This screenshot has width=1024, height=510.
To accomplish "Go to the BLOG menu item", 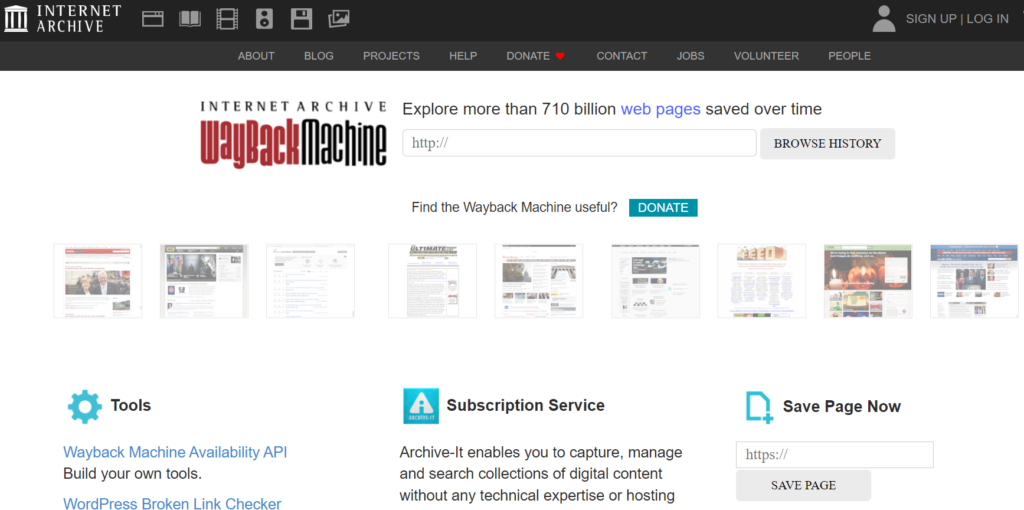I will [319, 56].
